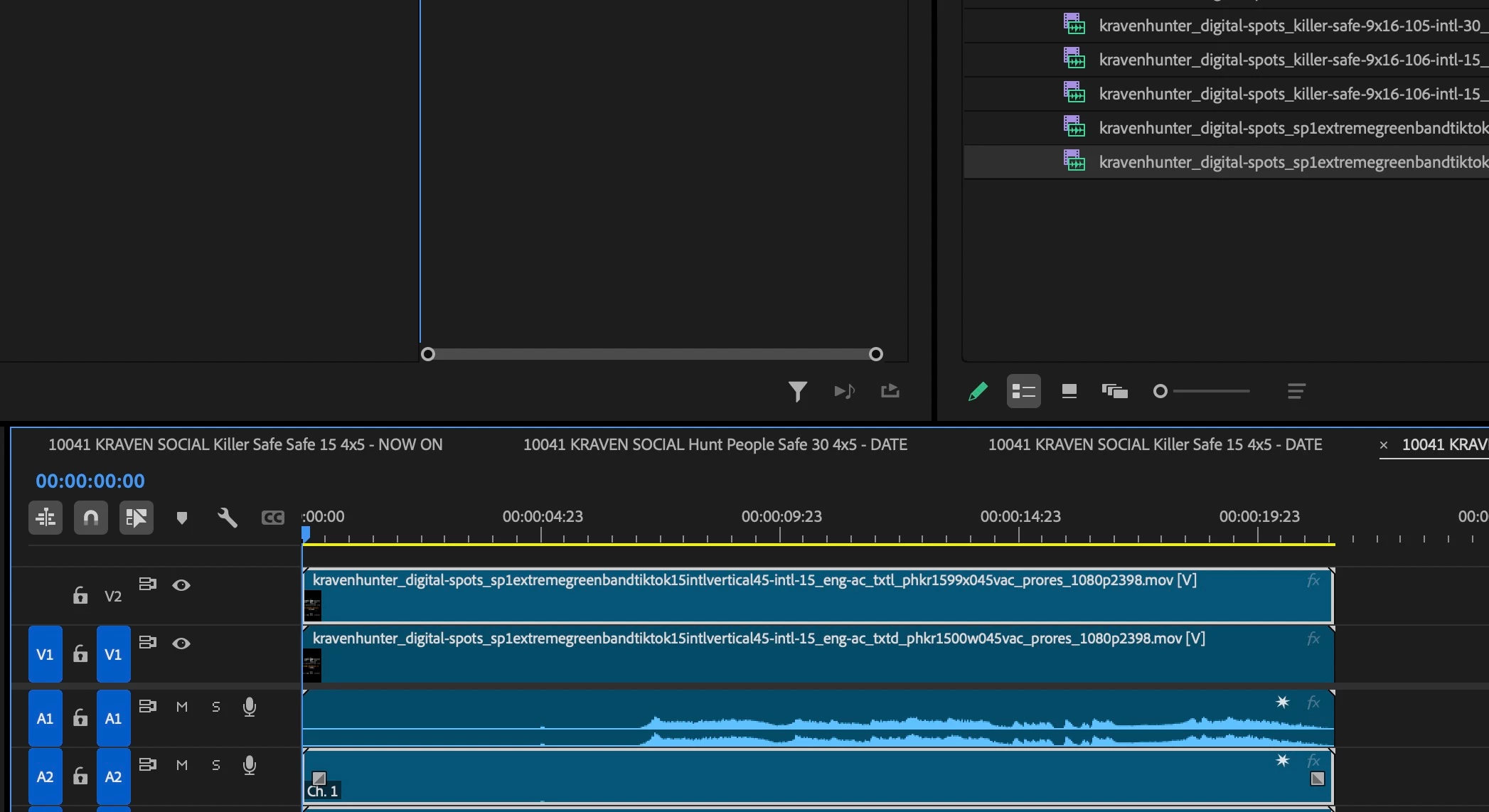1489x812 pixels.
Task: Switch to Hunt People Safe 30 4x5 sequence
Action: click(x=715, y=445)
